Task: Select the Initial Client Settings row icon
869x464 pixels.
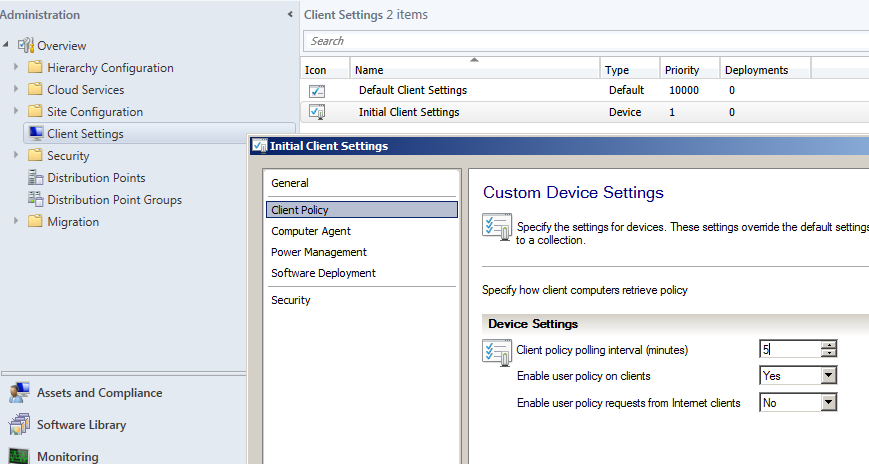Action: (x=317, y=112)
